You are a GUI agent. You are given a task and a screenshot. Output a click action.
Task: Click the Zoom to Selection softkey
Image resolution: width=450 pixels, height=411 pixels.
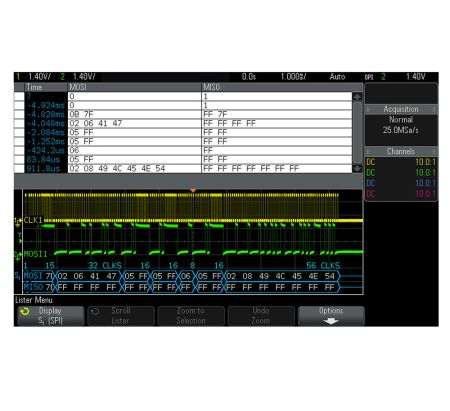pyautogui.click(x=191, y=316)
